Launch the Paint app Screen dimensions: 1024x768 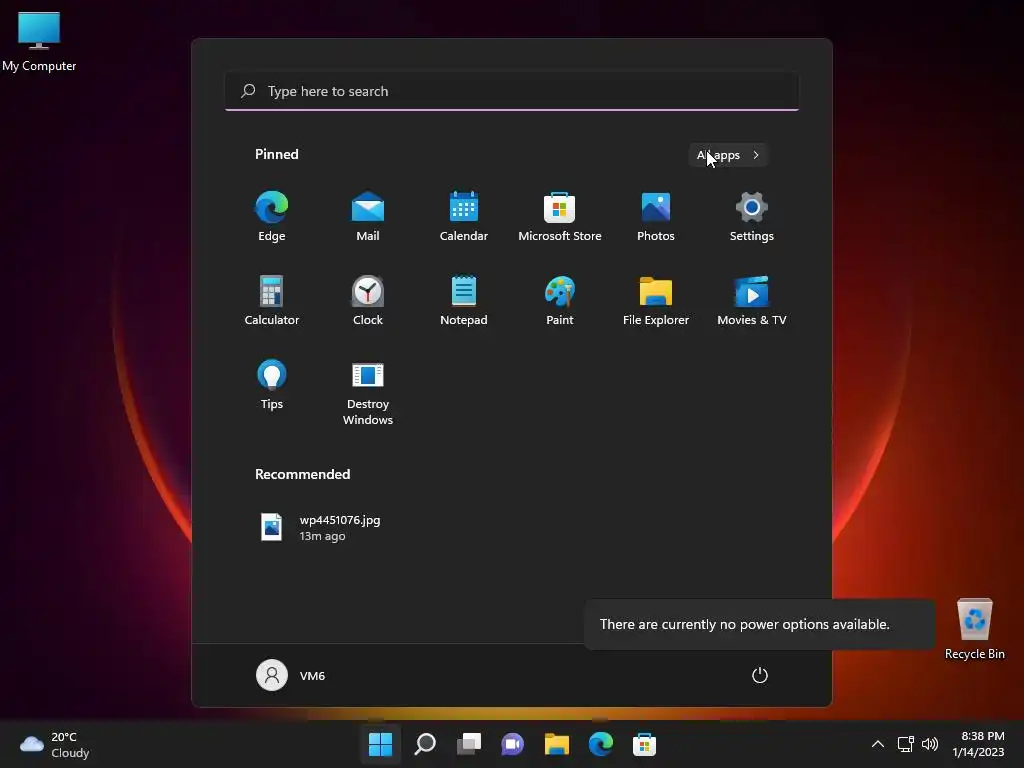click(x=560, y=300)
